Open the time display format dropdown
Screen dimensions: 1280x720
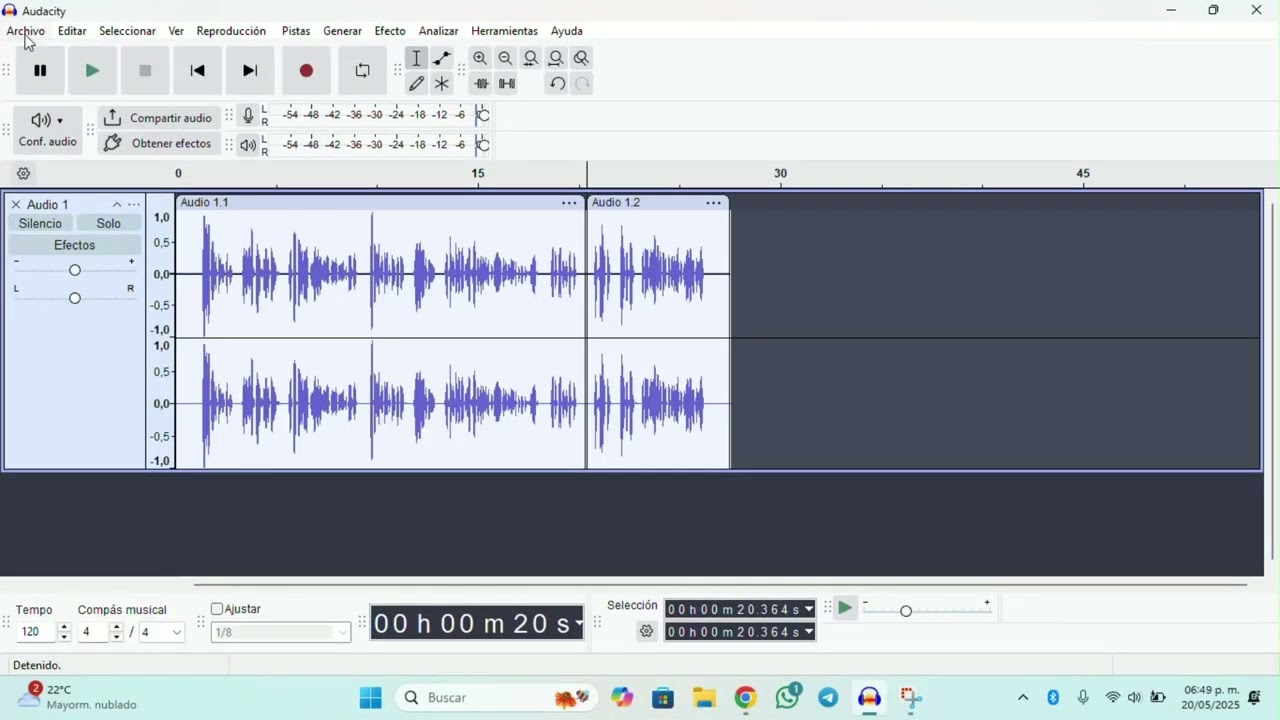[x=578, y=624]
